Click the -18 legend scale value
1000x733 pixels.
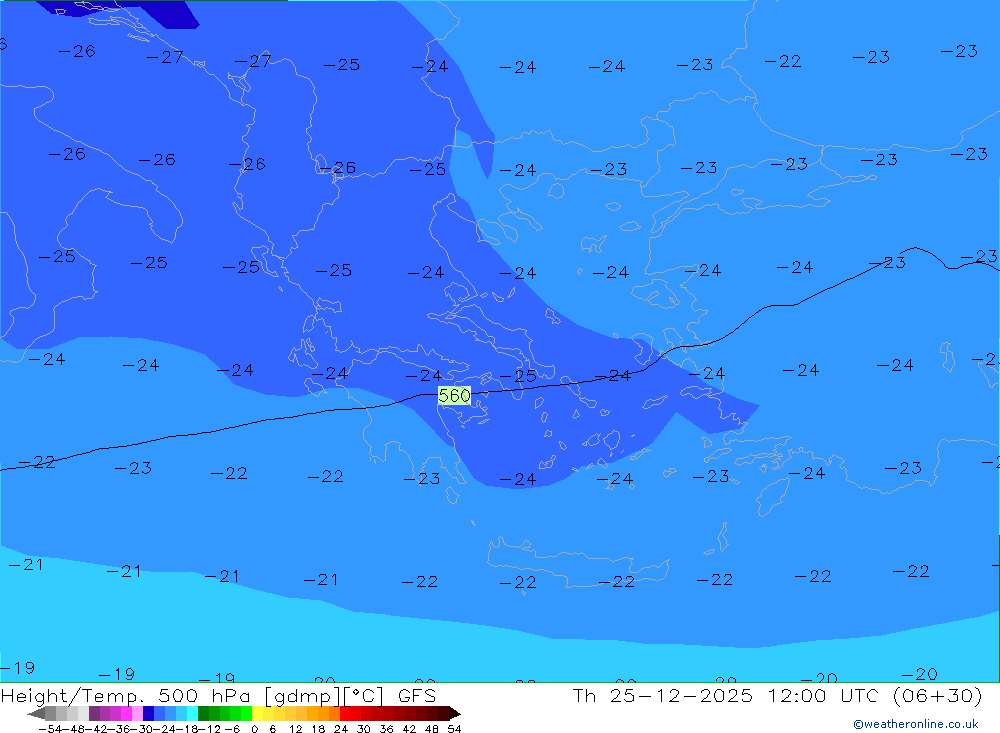tap(188, 729)
